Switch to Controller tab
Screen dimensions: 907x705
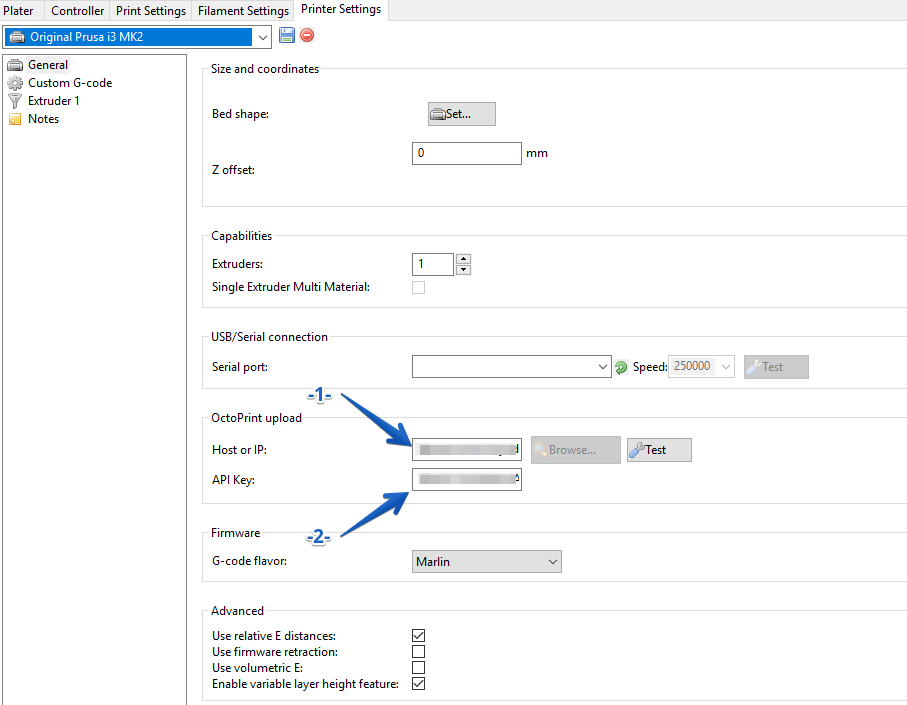(78, 10)
